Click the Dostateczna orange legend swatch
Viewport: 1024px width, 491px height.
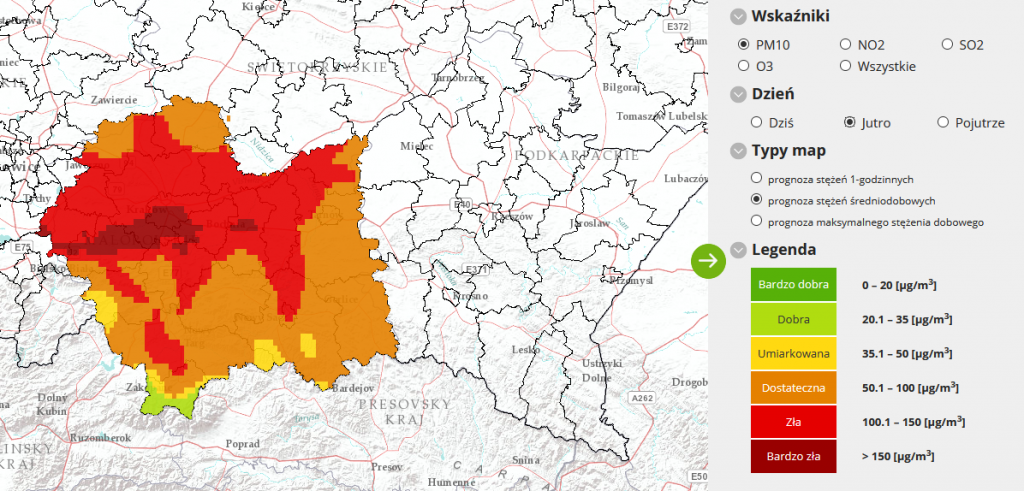[x=793, y=388]
